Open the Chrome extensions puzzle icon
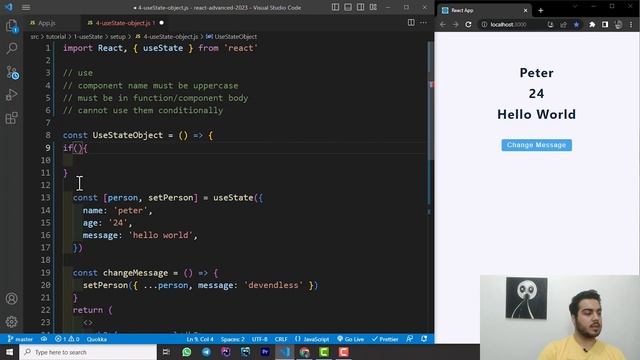 pos(592,24)
